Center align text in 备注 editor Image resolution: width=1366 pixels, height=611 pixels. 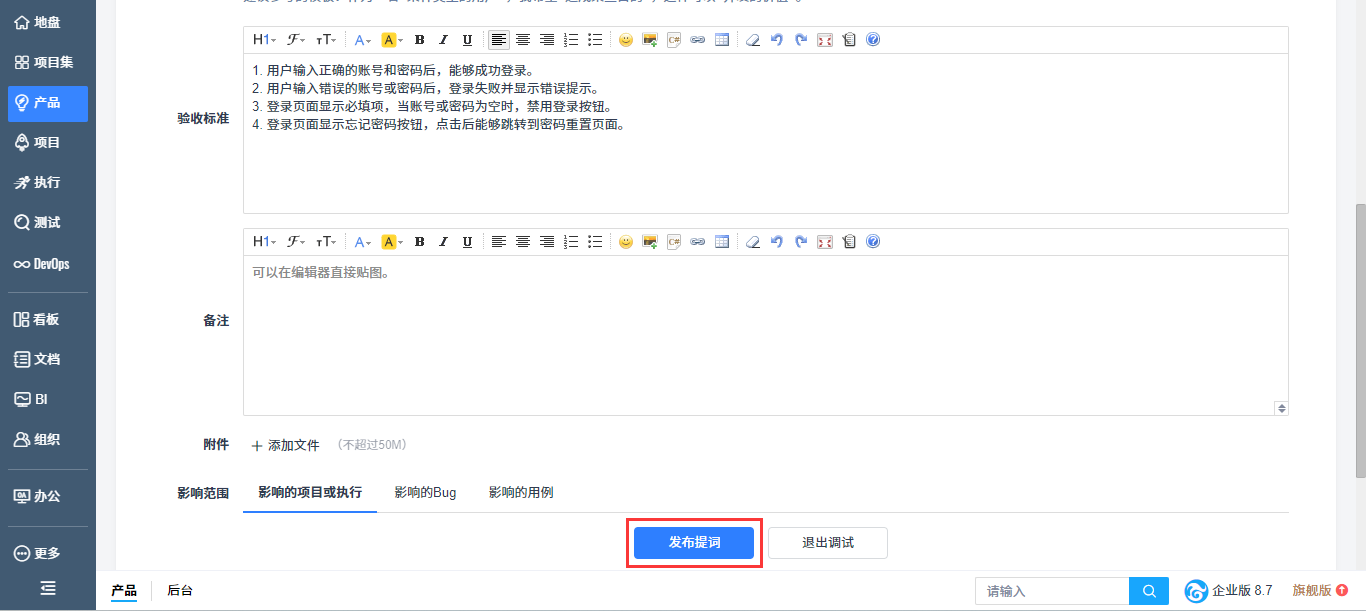pyautogui.click(x=523, y=242)
